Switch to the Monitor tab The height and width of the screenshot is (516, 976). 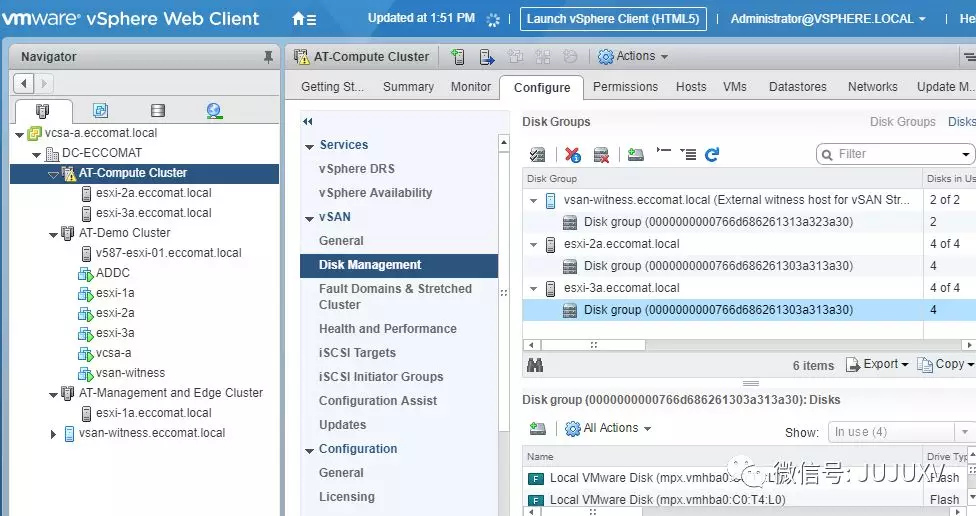click(471, 87)
